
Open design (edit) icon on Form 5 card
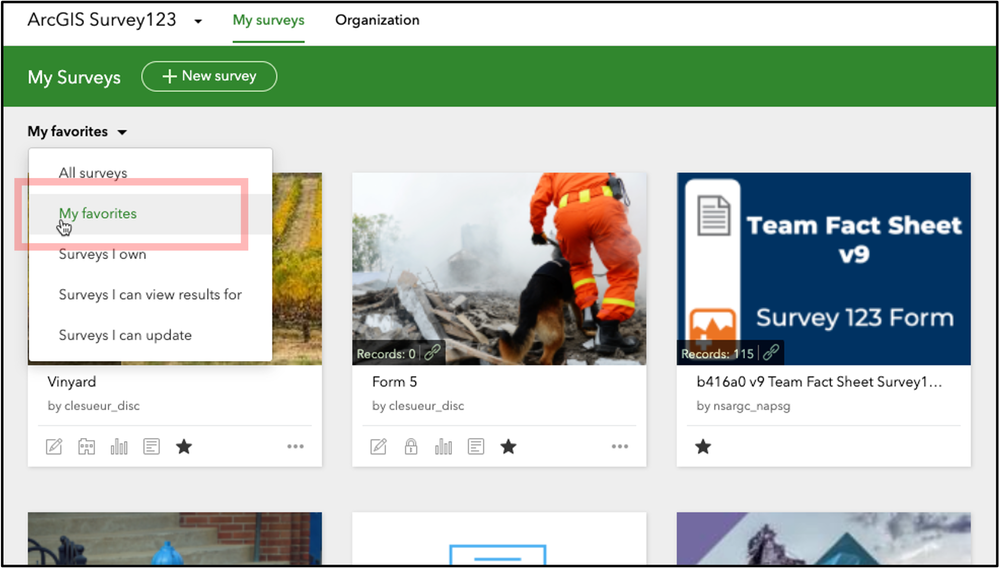tap(378, 447)
